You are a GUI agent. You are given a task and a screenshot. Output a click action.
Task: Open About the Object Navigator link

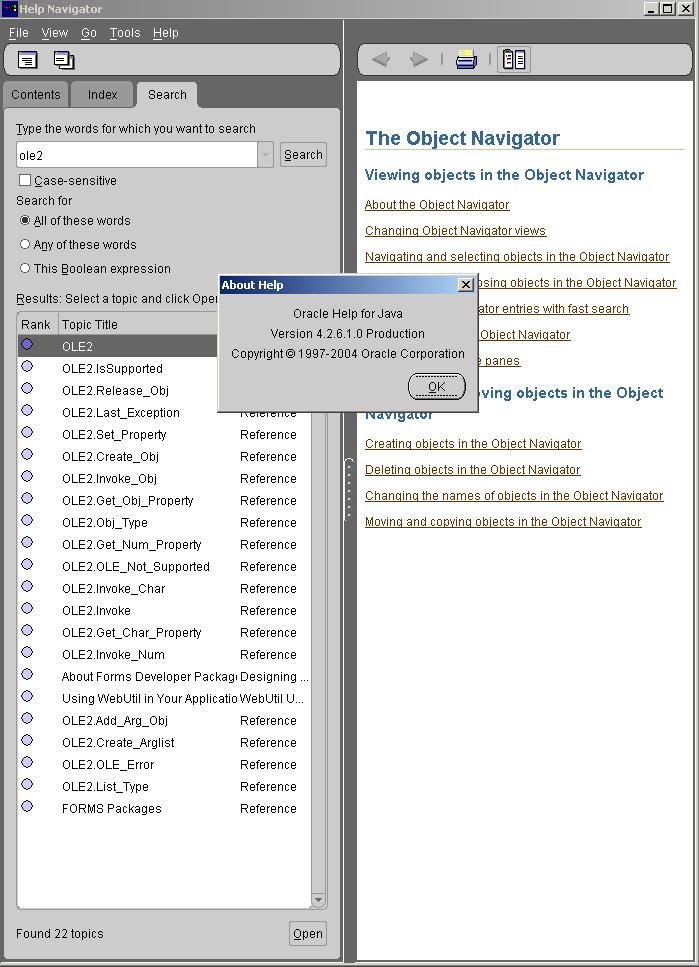coord(437,205)
